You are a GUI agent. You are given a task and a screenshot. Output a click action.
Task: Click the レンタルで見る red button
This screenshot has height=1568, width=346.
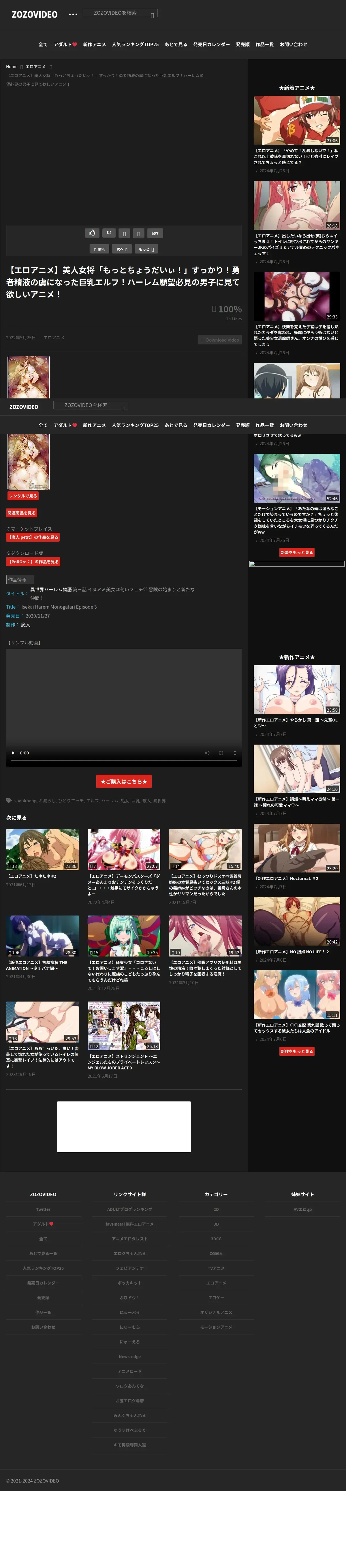click(x=22, y=496)
